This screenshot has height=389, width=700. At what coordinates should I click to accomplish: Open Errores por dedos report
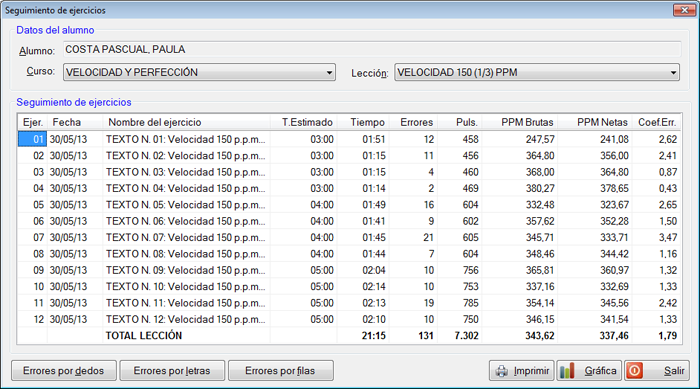pyautogui.click(x=64, y=371)
